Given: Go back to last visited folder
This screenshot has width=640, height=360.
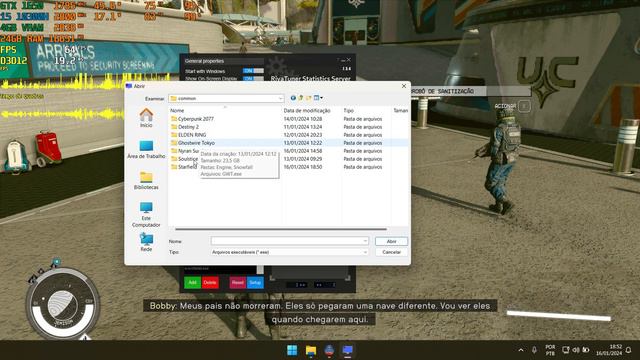Looking at the screenshot, I should pos(293,98).
